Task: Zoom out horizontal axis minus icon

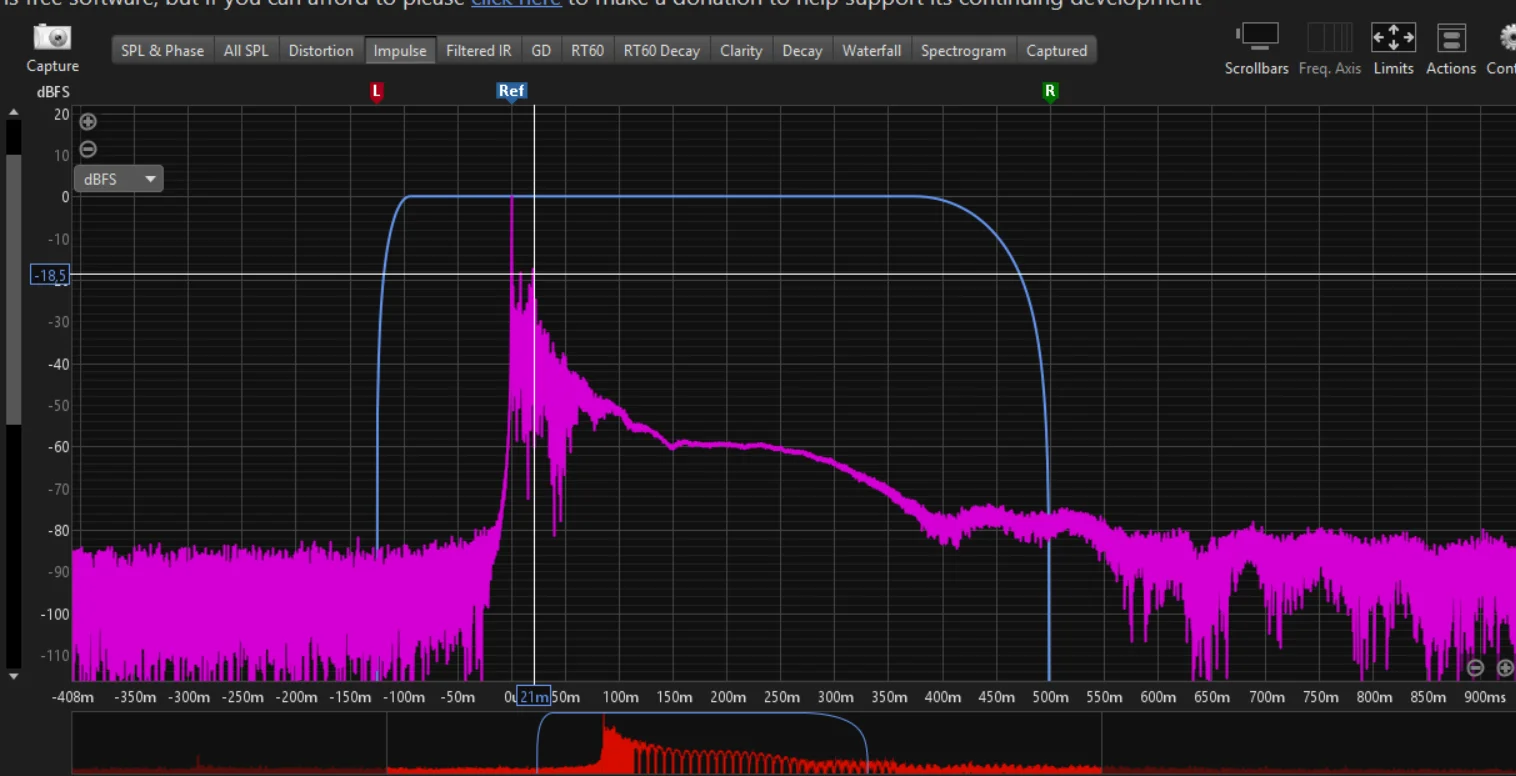Action: [1475, 668]
